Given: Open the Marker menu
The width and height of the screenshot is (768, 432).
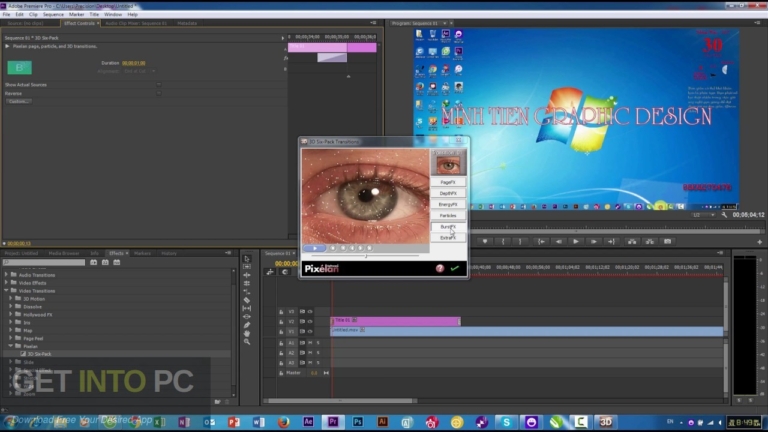Looking at the screenshot, I should click(x=76, y=15).
